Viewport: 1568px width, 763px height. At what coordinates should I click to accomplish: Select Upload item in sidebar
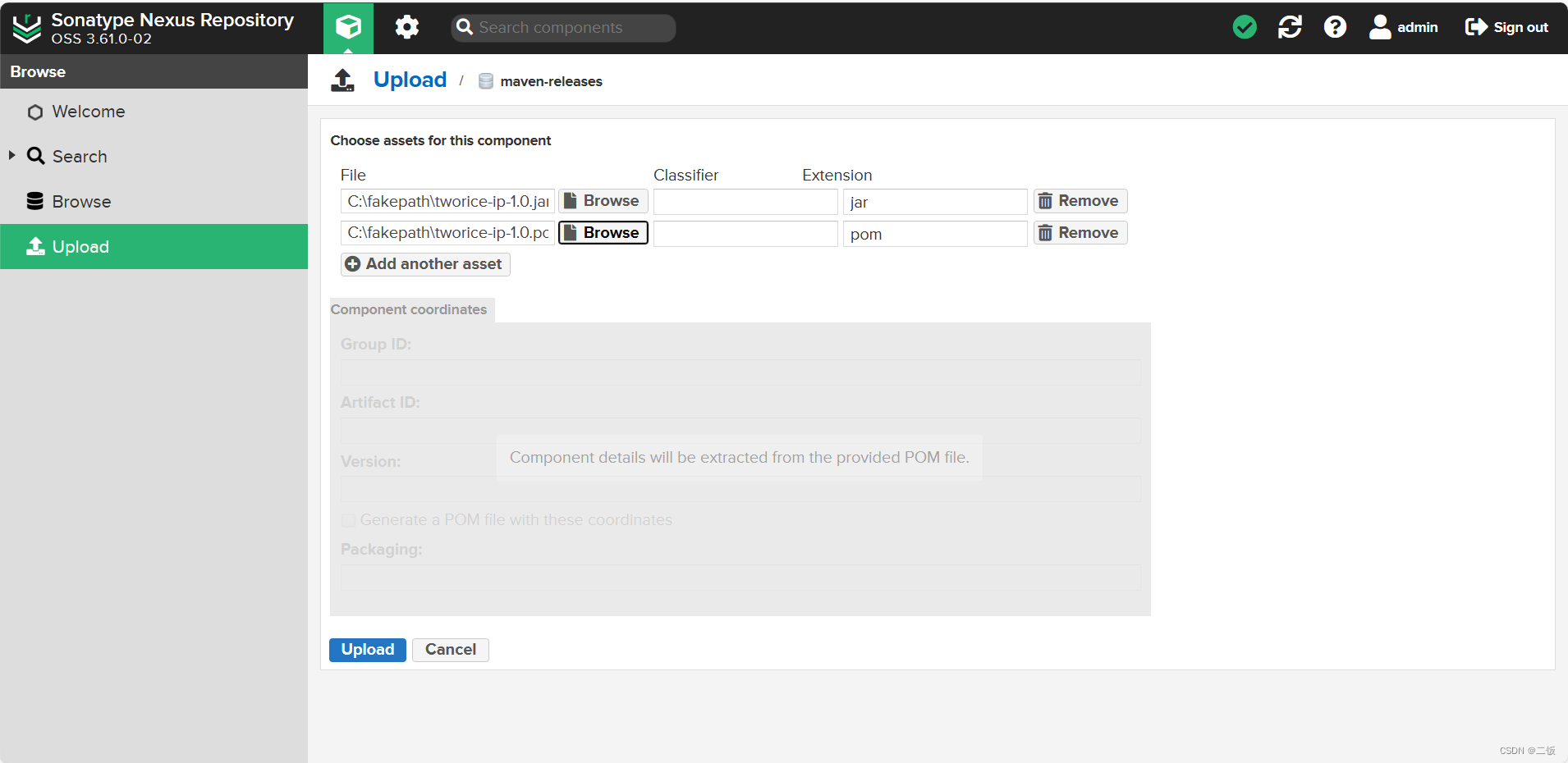point(154,247)
